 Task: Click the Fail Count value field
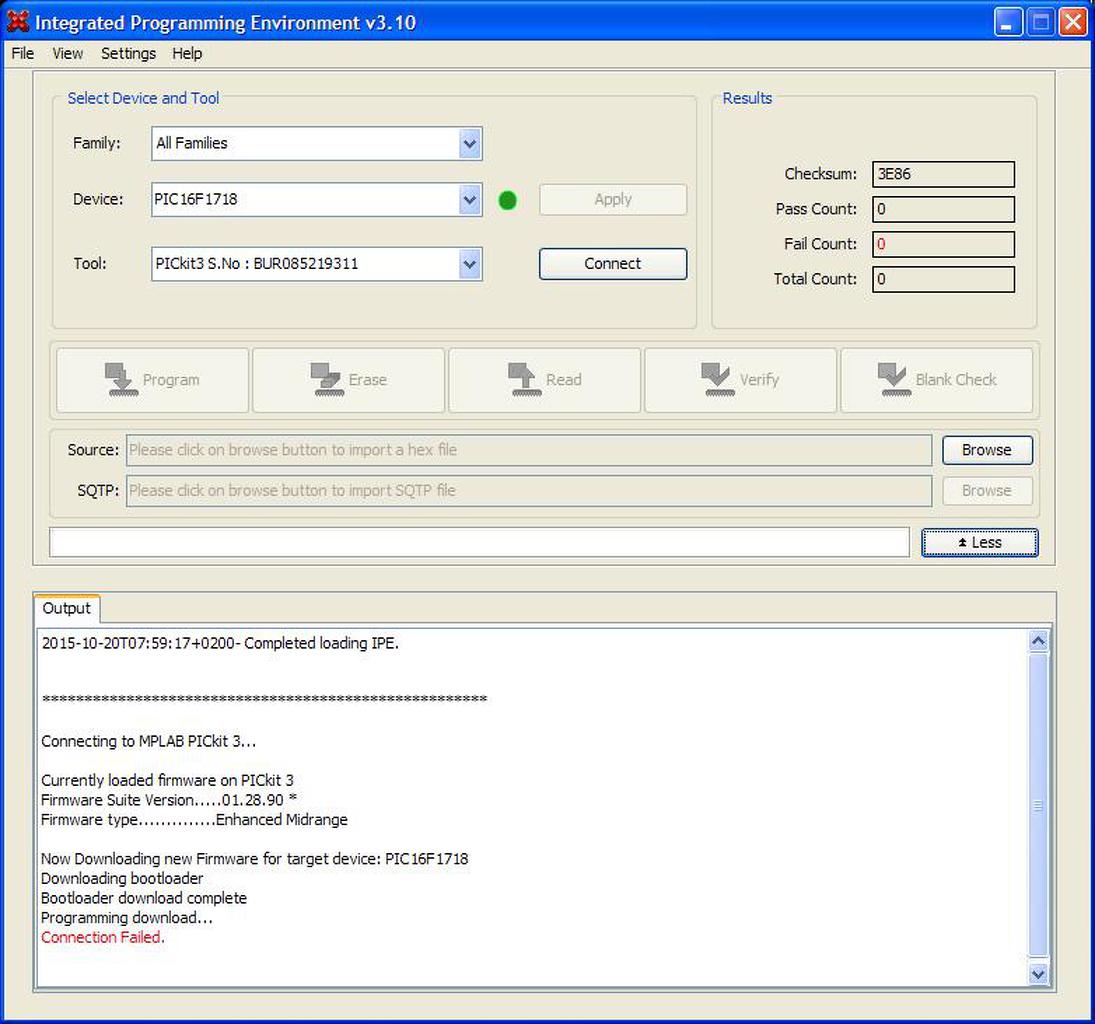(x=943, y=244)
